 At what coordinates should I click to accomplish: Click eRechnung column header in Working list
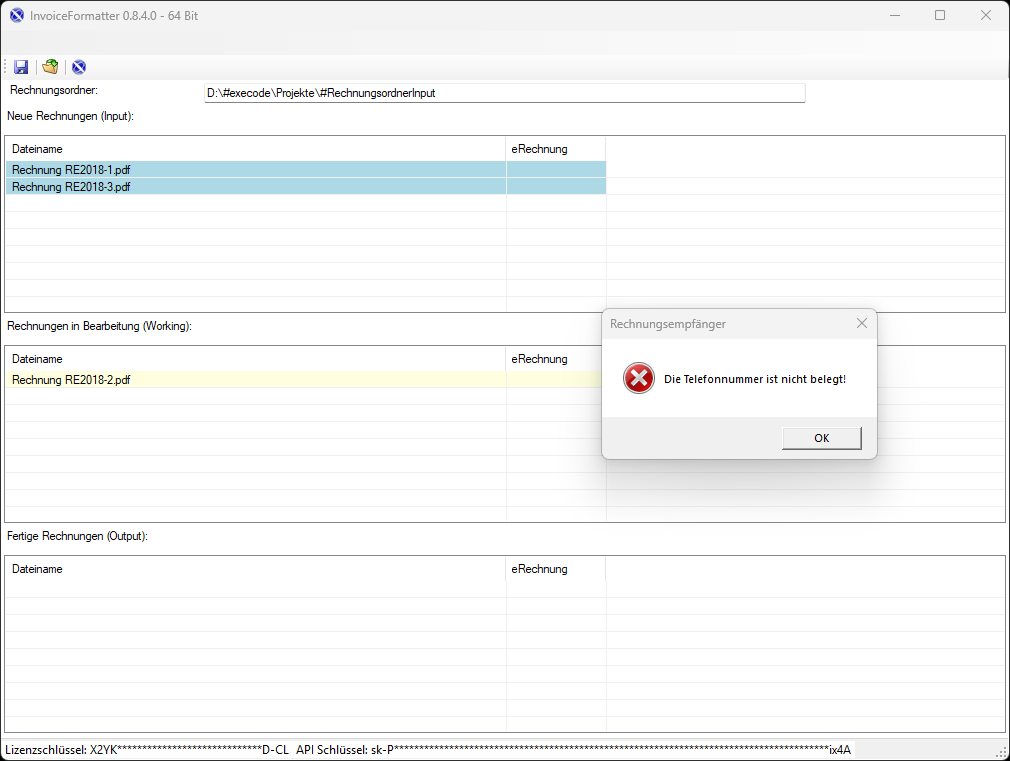(x=540, y=359)
